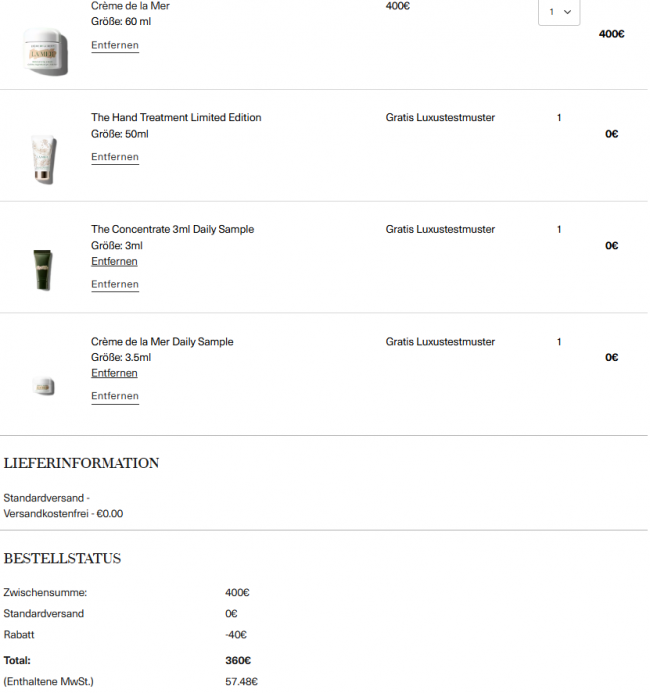Click Entfernen under The Hand Treatment Limited Edition

(x=115, y=157)
